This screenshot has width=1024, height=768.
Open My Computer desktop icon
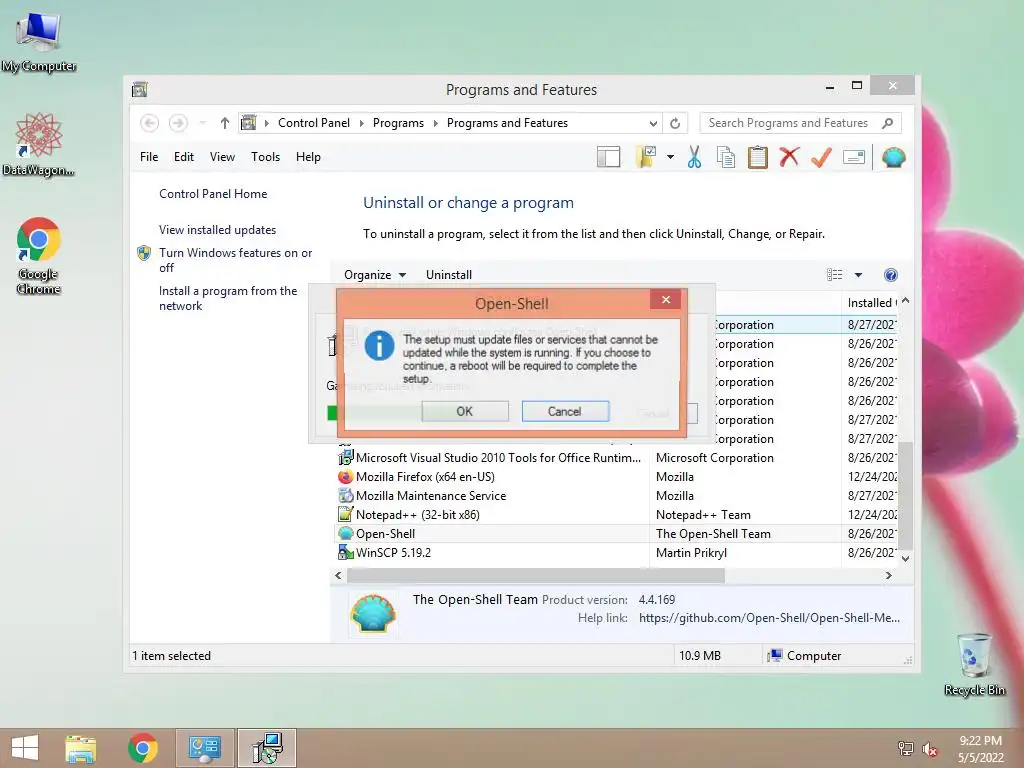39,42
